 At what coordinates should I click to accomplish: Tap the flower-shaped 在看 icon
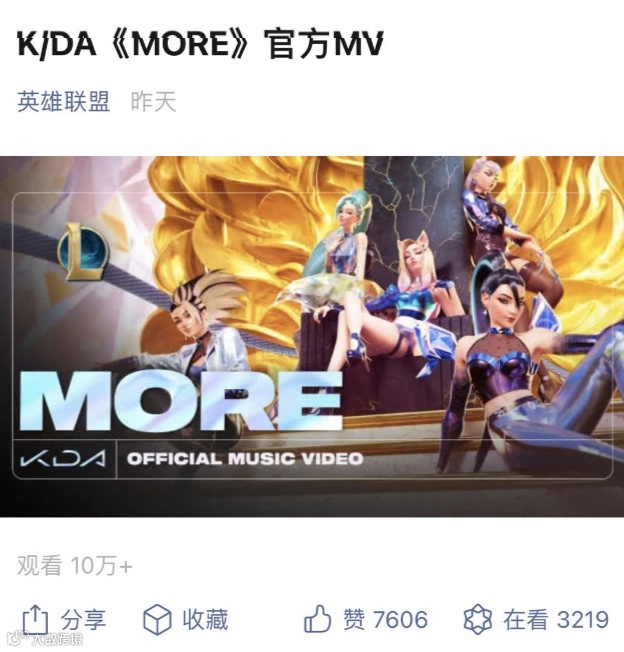pos(478,620)
